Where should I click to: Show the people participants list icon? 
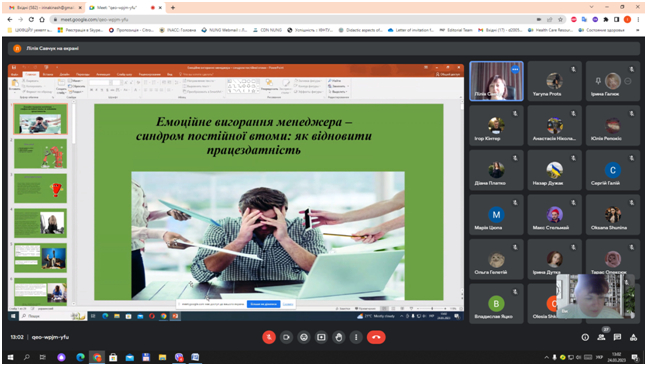click(601, 337)
